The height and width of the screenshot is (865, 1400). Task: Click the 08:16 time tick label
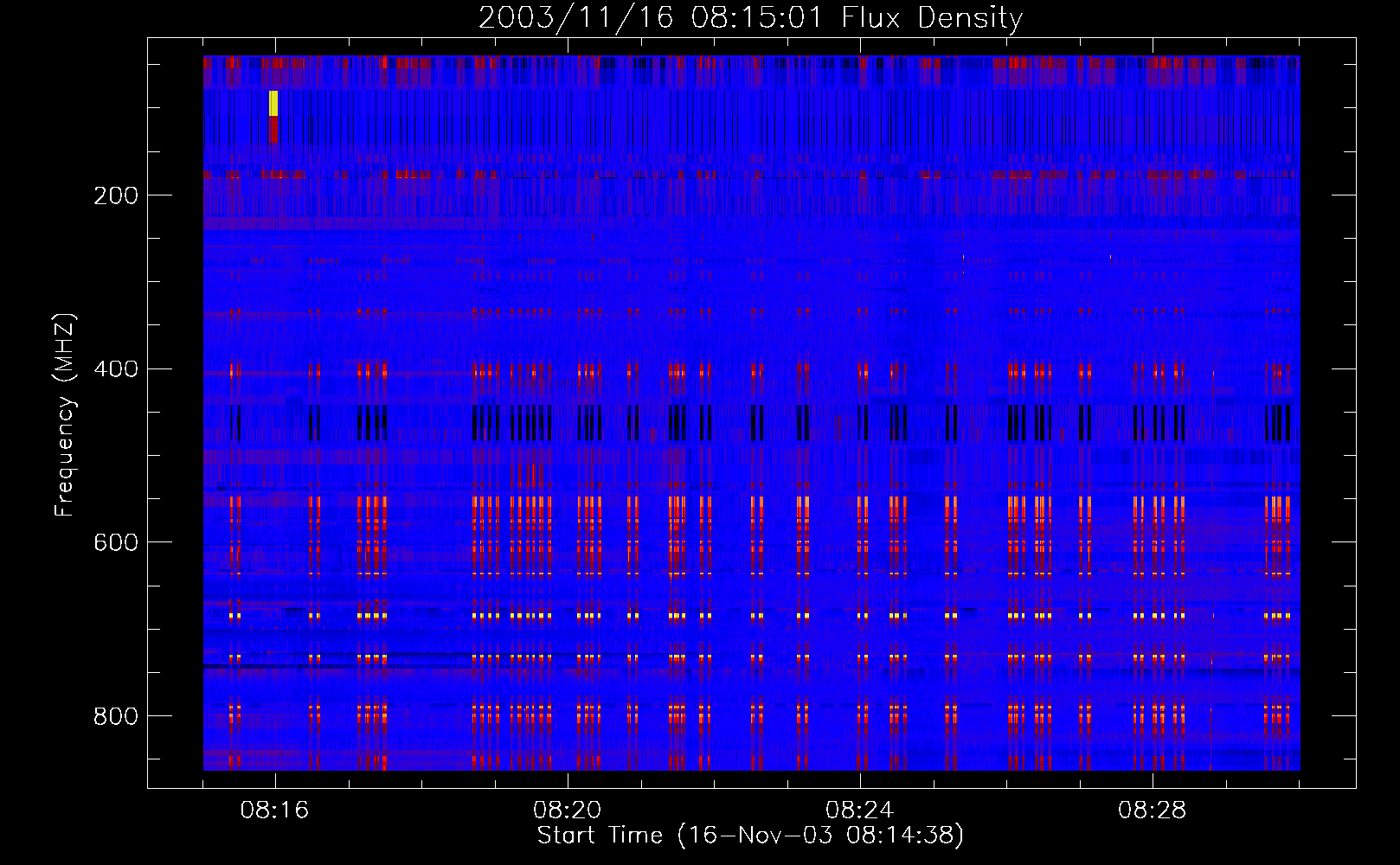274,811
